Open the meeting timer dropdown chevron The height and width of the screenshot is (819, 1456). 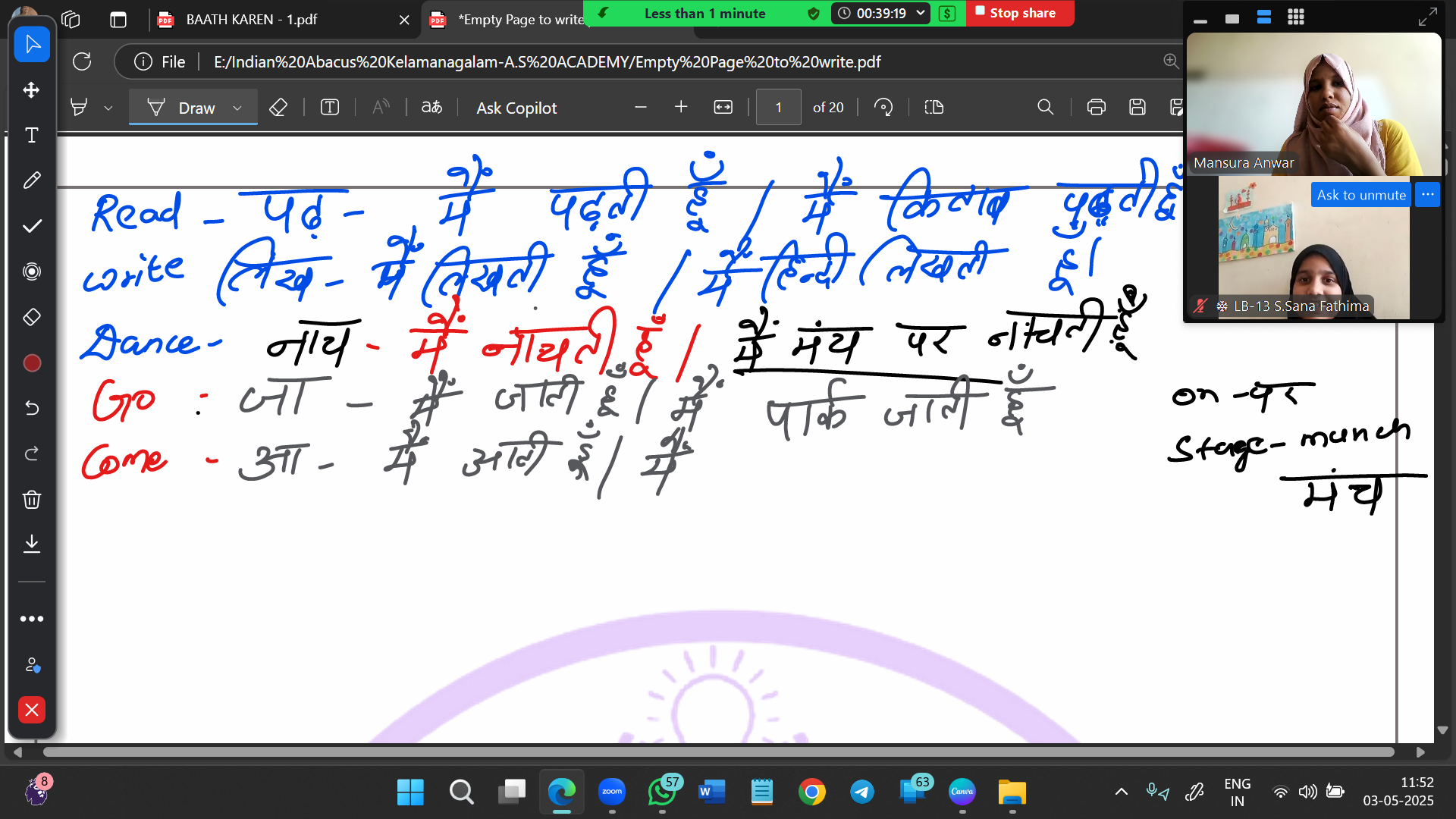point(921,13)
